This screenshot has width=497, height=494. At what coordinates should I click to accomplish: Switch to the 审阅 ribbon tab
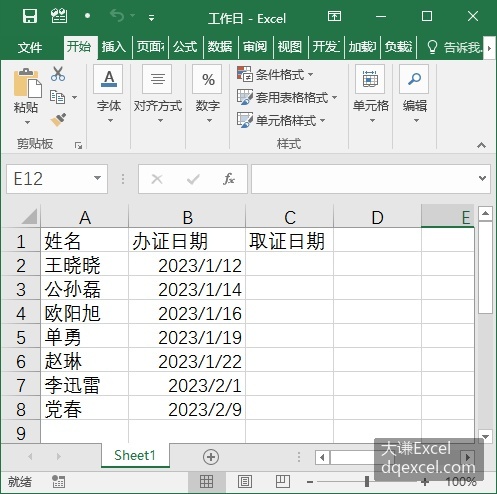255,47
